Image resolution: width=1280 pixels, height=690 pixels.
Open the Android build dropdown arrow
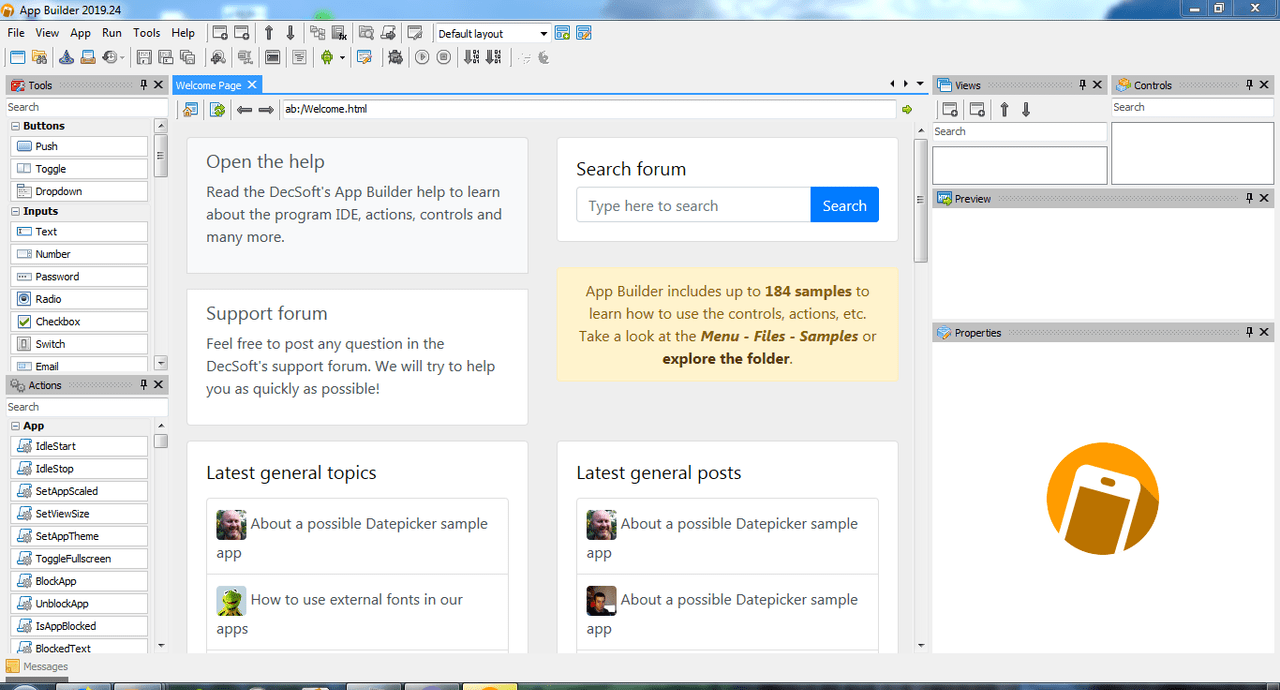pyautogui.click(x=342, y=57)
